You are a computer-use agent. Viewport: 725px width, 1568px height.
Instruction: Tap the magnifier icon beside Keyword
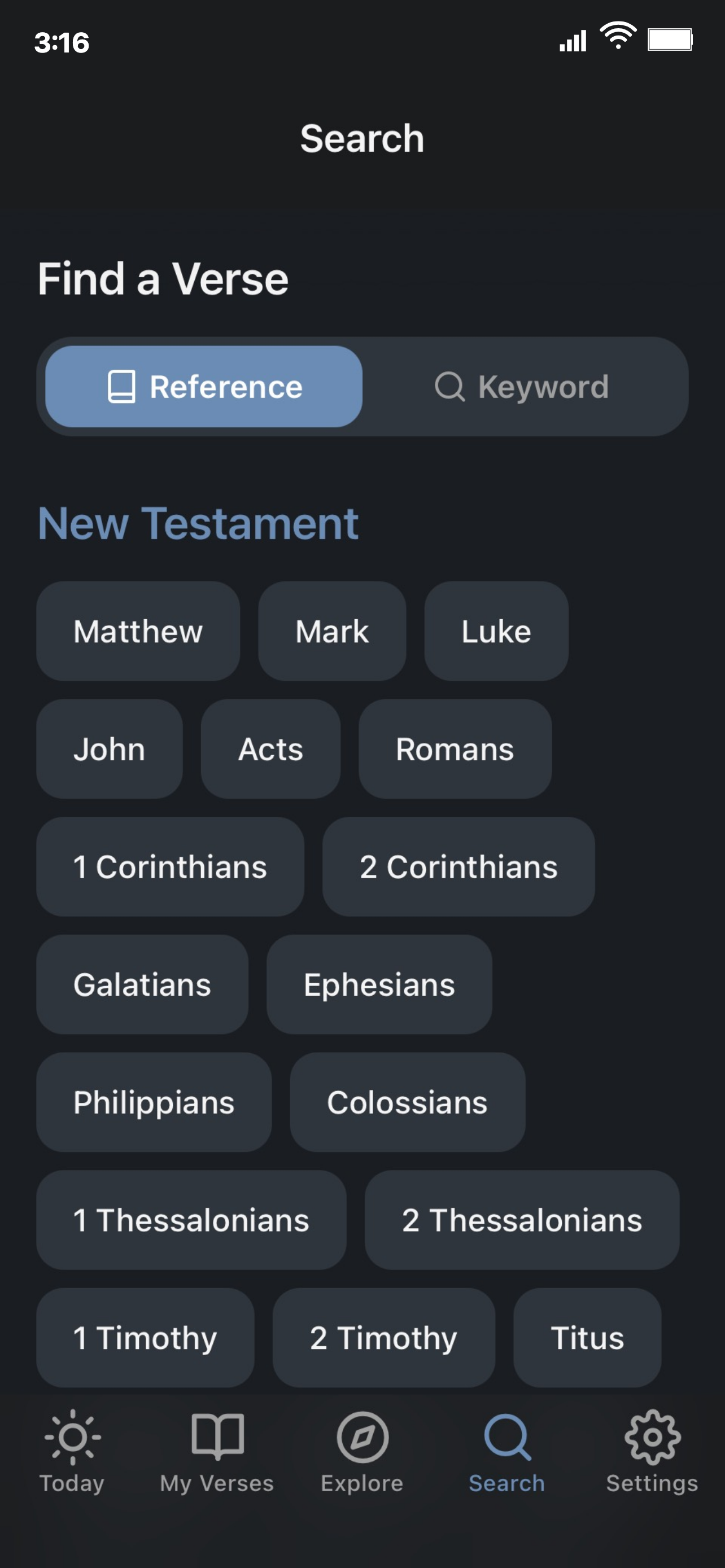pos(450,387)
